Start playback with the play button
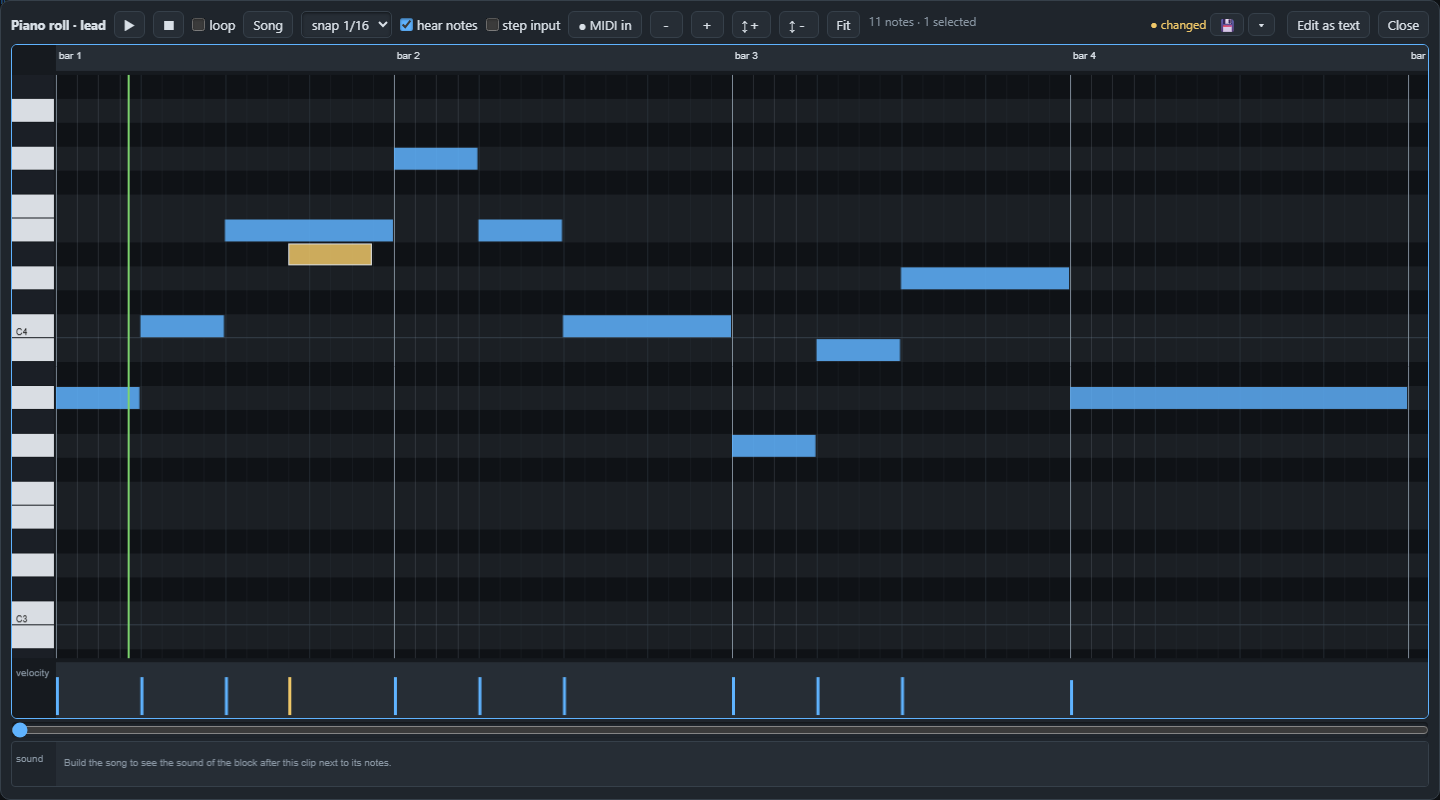 [129, 25]
